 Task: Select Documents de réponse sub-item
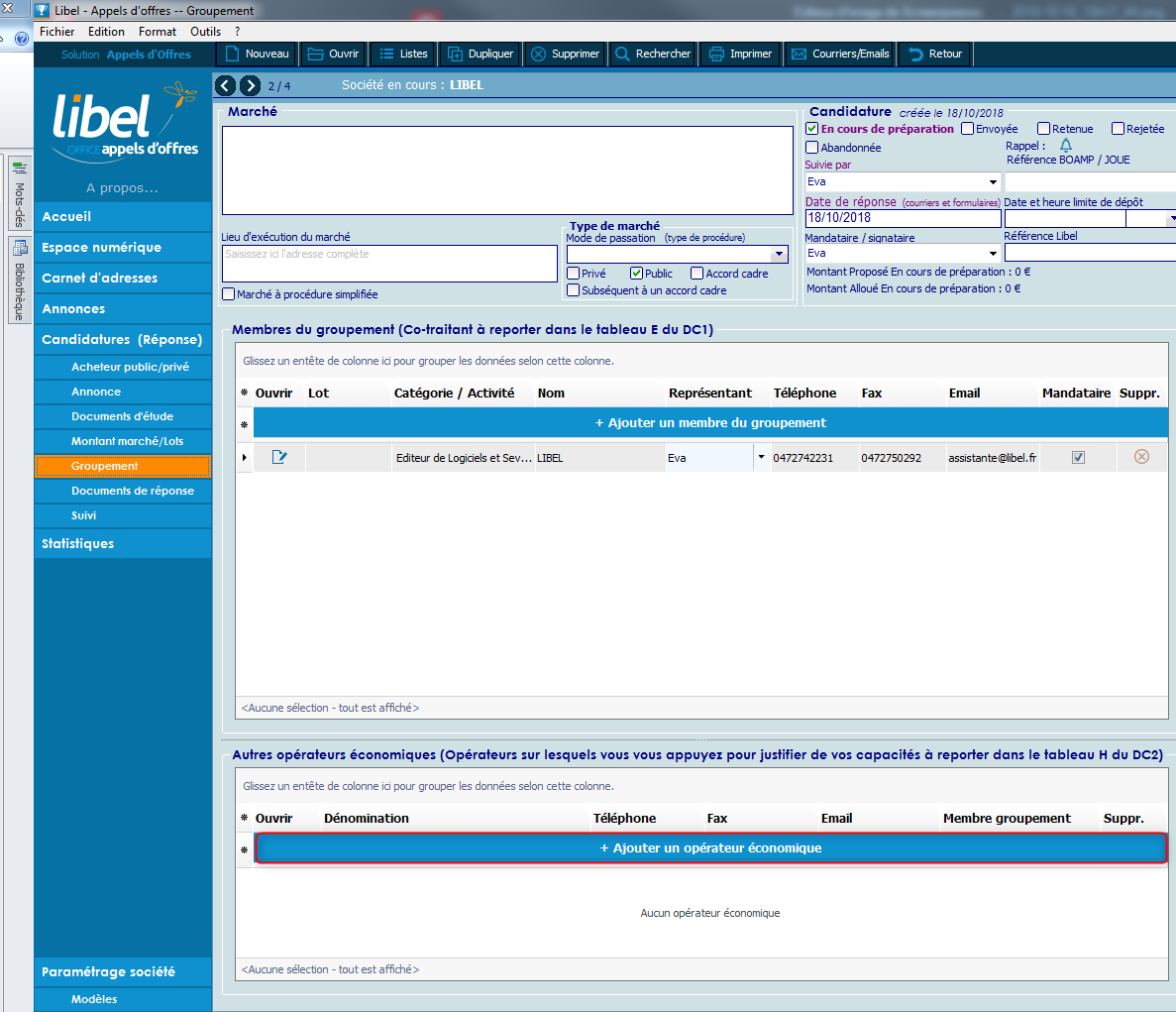coord(123,491)
